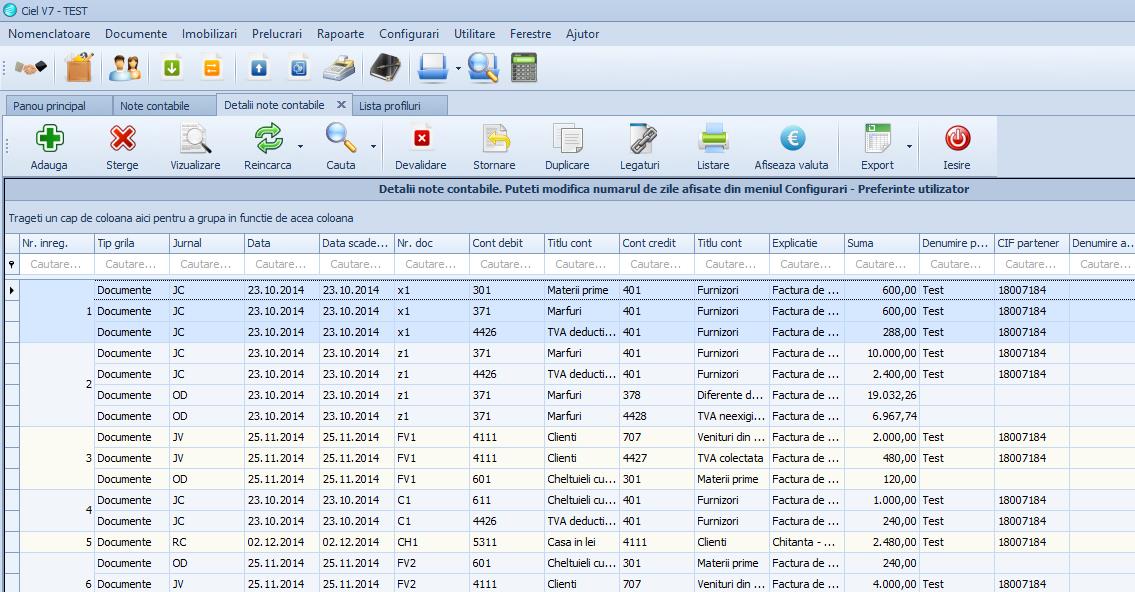Sort by the Cont debit column header
This screenshot has height=592, width=1135.
[507, 243]
